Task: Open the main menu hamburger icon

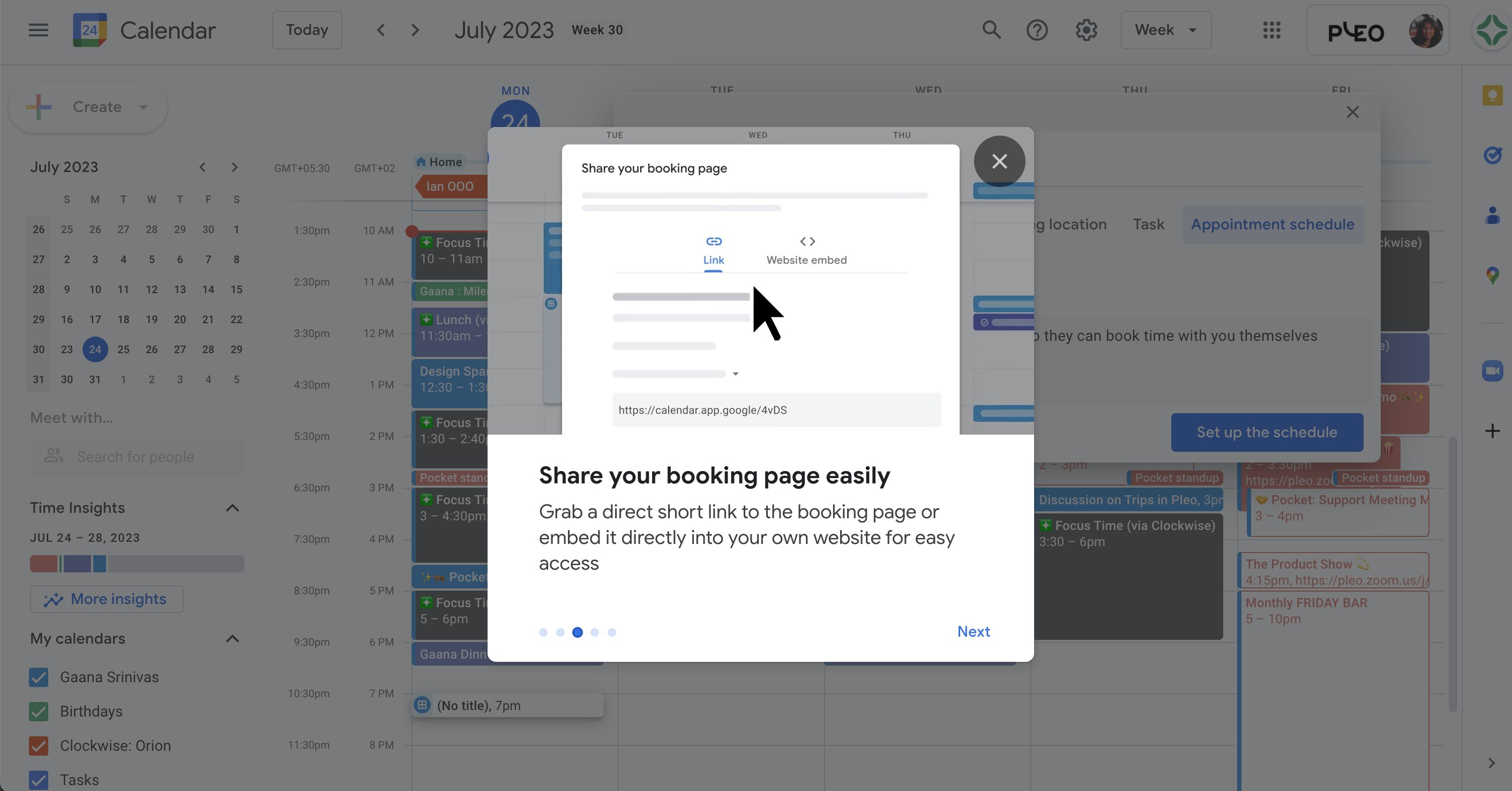Action: pos(38,30)
